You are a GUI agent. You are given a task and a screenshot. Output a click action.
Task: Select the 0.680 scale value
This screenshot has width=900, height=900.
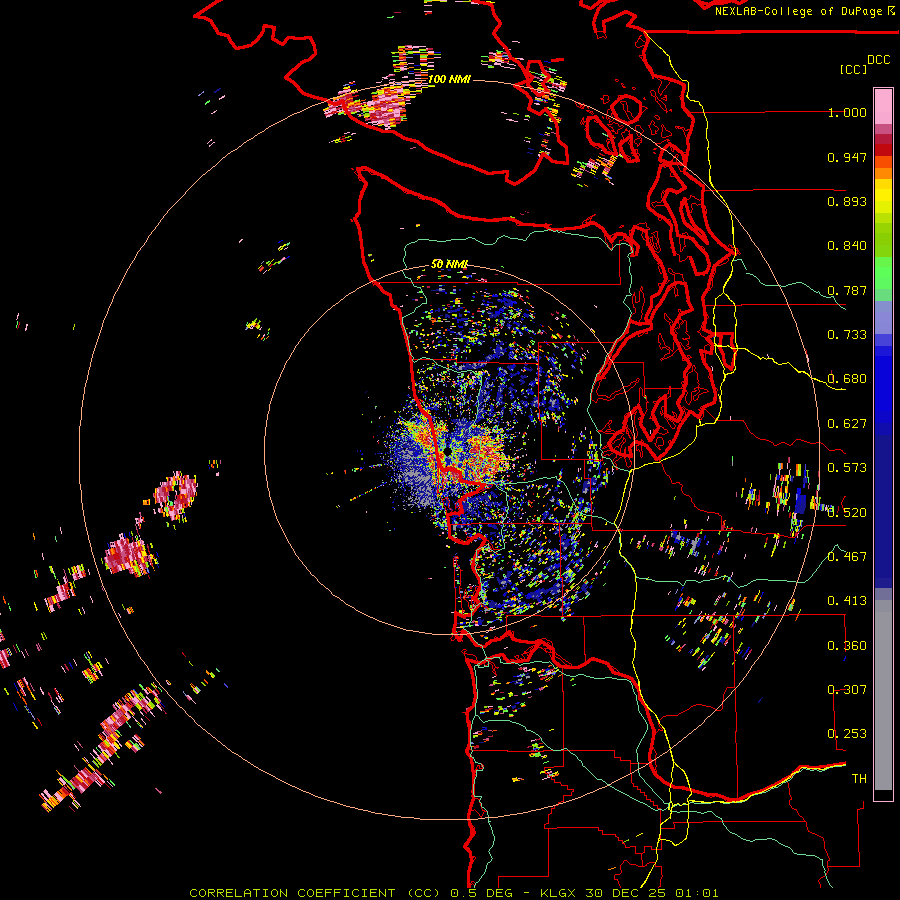click(x=847, y=379)
